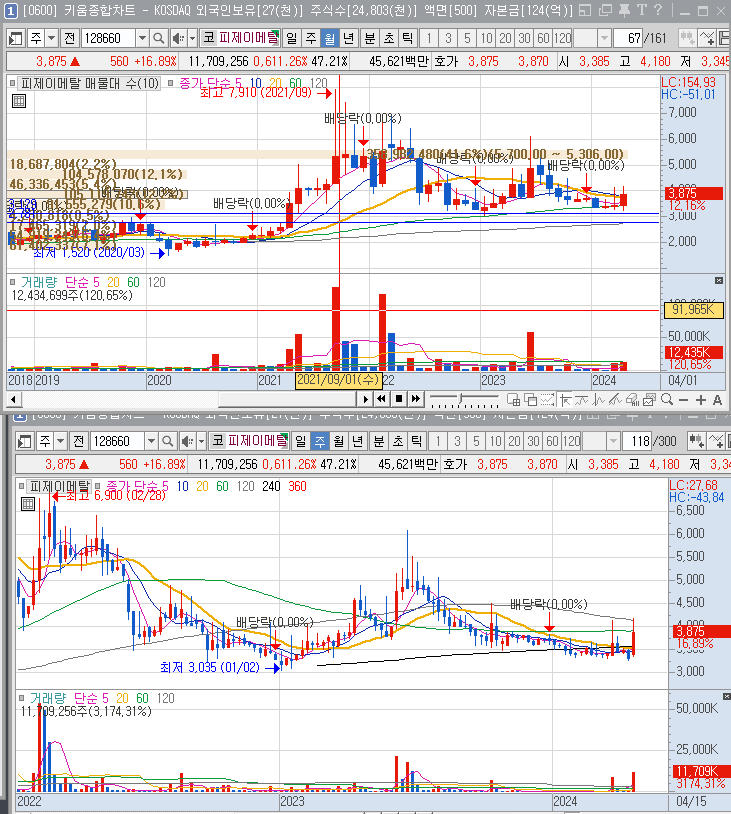Click the 67 bar count field in monthly toolbar
This screenshot has width=731, height=814.
click(x=628, y=38)
